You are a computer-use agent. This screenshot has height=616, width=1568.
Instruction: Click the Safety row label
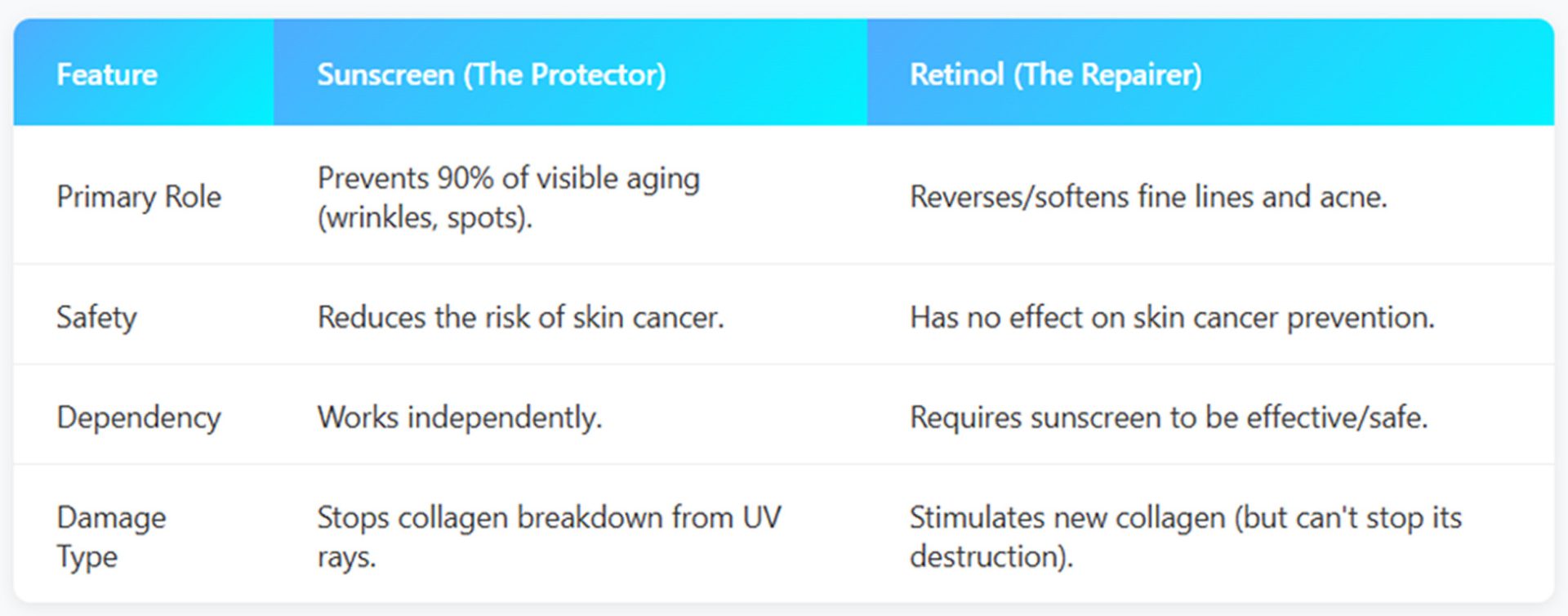[96, 317]
